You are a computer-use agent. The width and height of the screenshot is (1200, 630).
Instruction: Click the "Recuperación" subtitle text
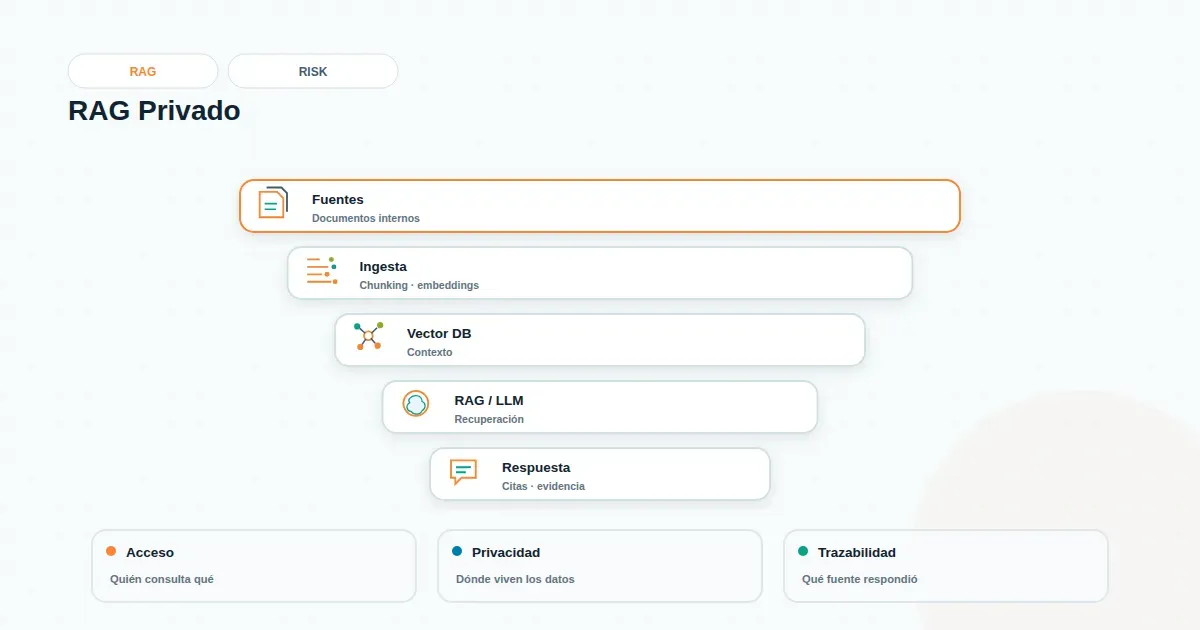coord(489,419)
